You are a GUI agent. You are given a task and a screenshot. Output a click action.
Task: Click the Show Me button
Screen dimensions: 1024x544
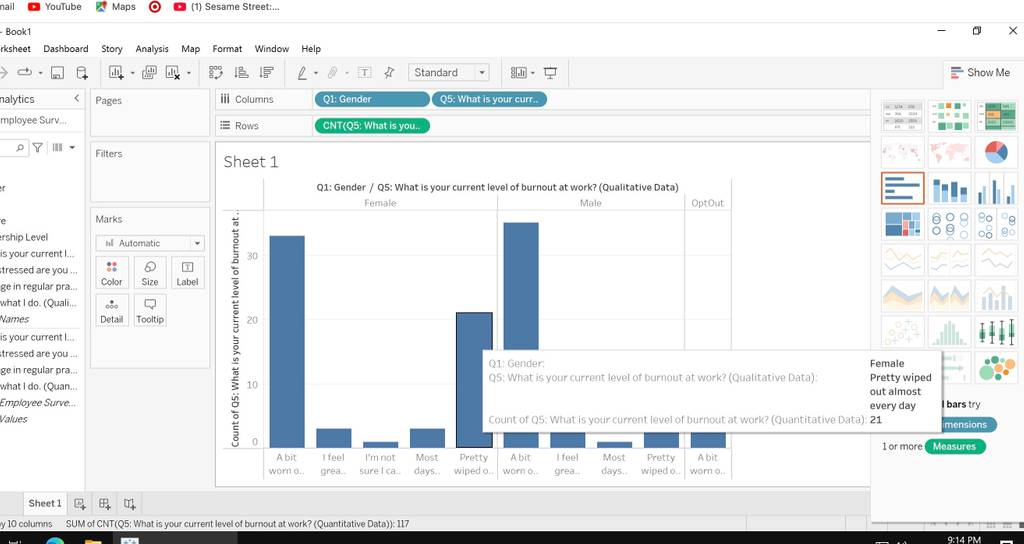click(x=980, y=72)
